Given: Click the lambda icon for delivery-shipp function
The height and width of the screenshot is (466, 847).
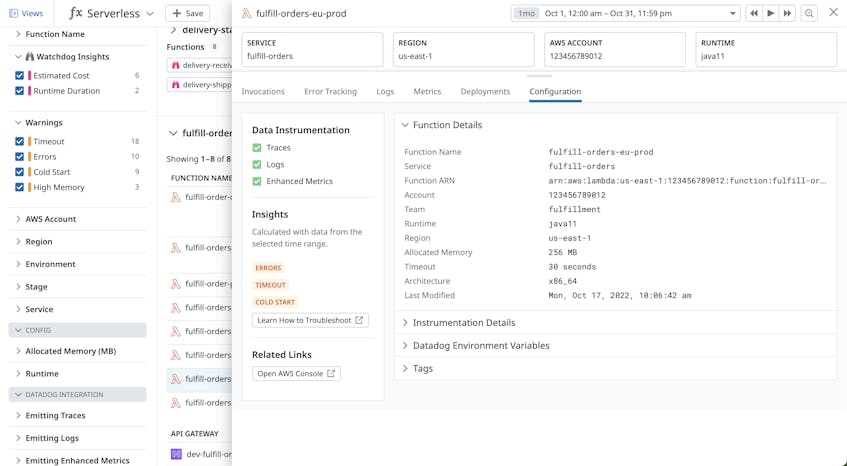Looking at the screenshot, I should [175, 85].
